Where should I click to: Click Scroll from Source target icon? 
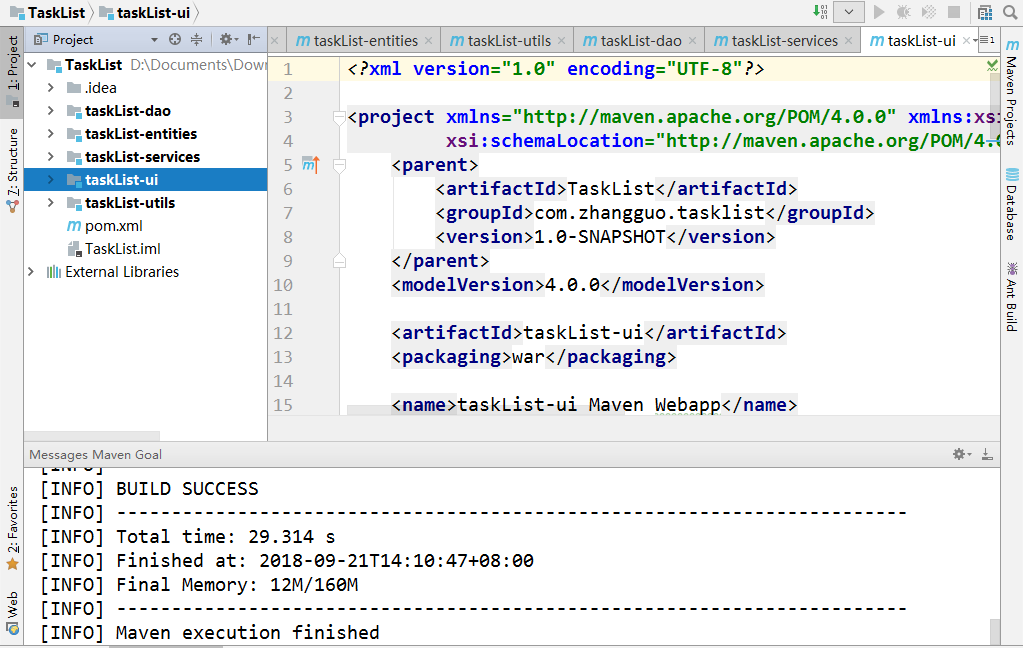175,39
